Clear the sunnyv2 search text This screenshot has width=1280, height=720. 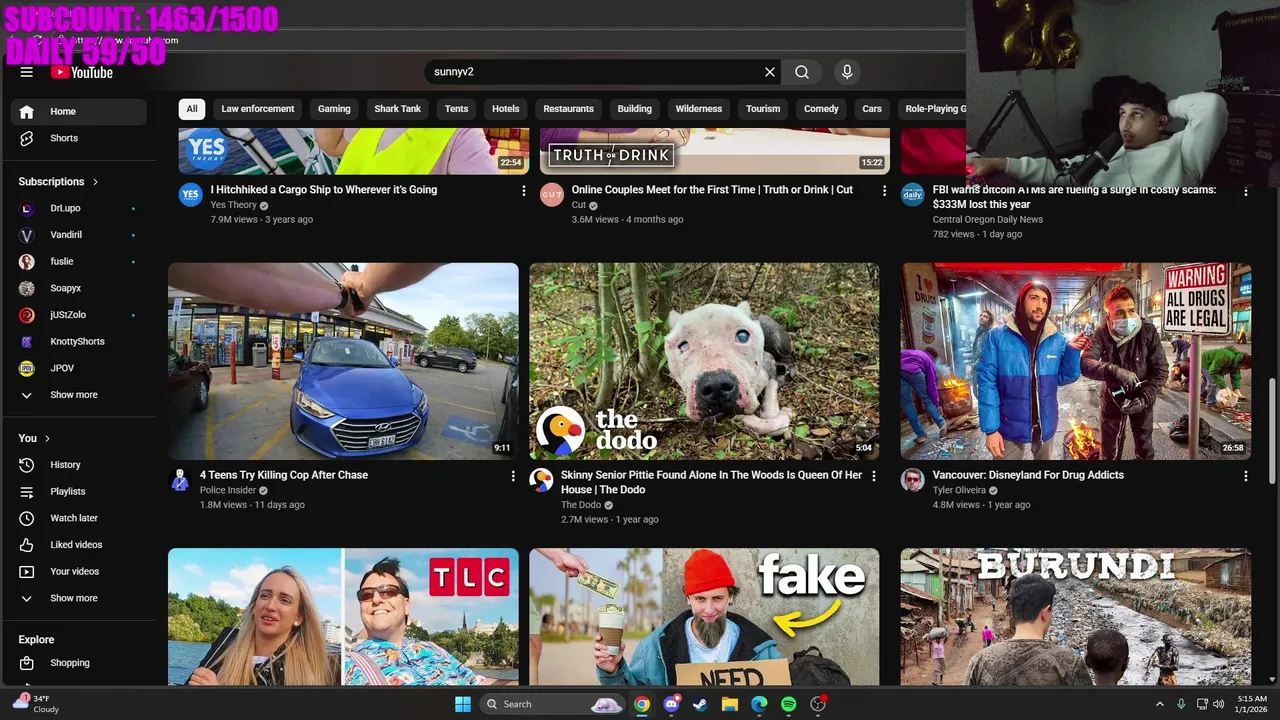click(770, 72)
